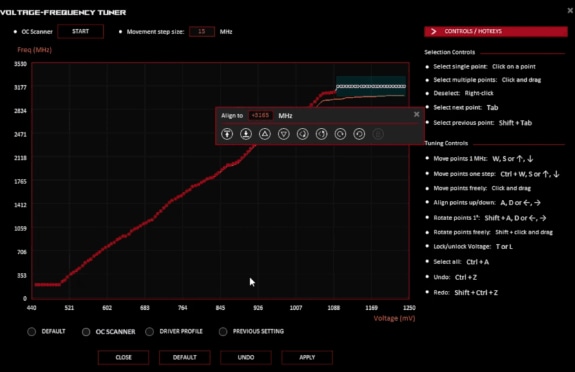Select the DEFAULT radio option

pos(32,332)
